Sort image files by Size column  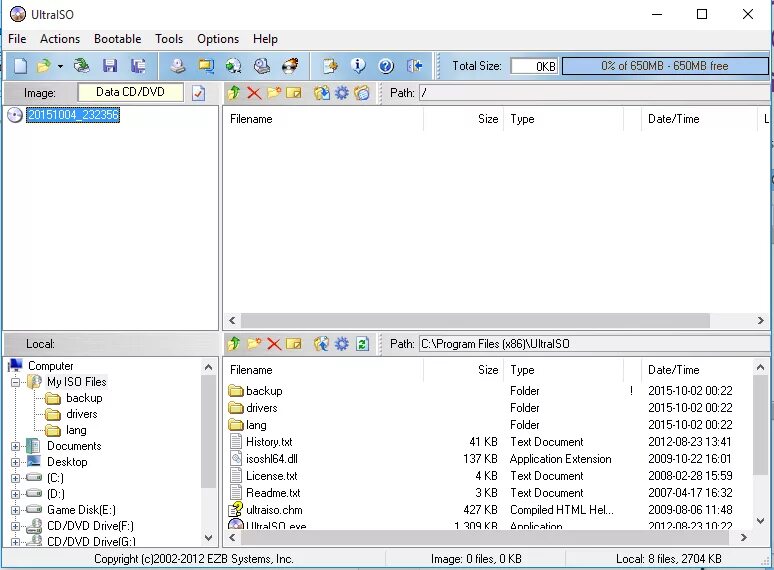[x=488, y=119]
